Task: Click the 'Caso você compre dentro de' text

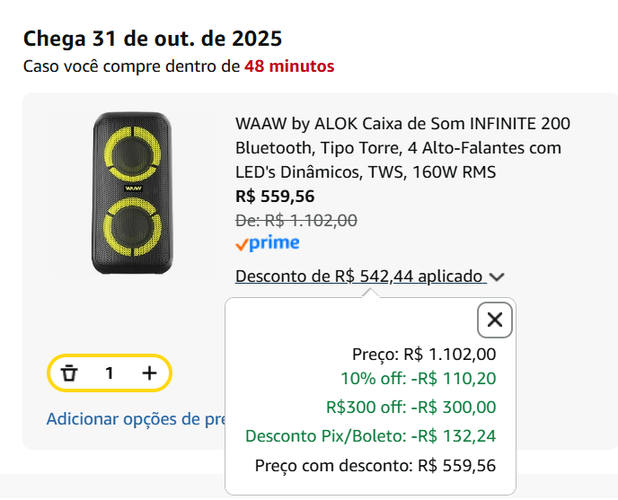Action: click(132, 66)
